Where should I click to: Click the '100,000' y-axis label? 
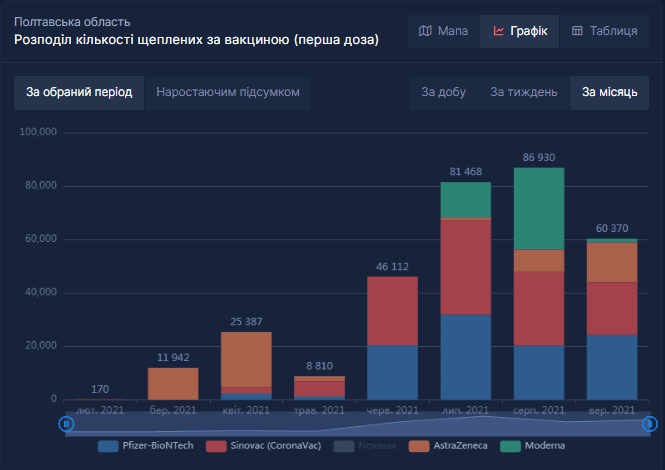(x=38, y=132)
